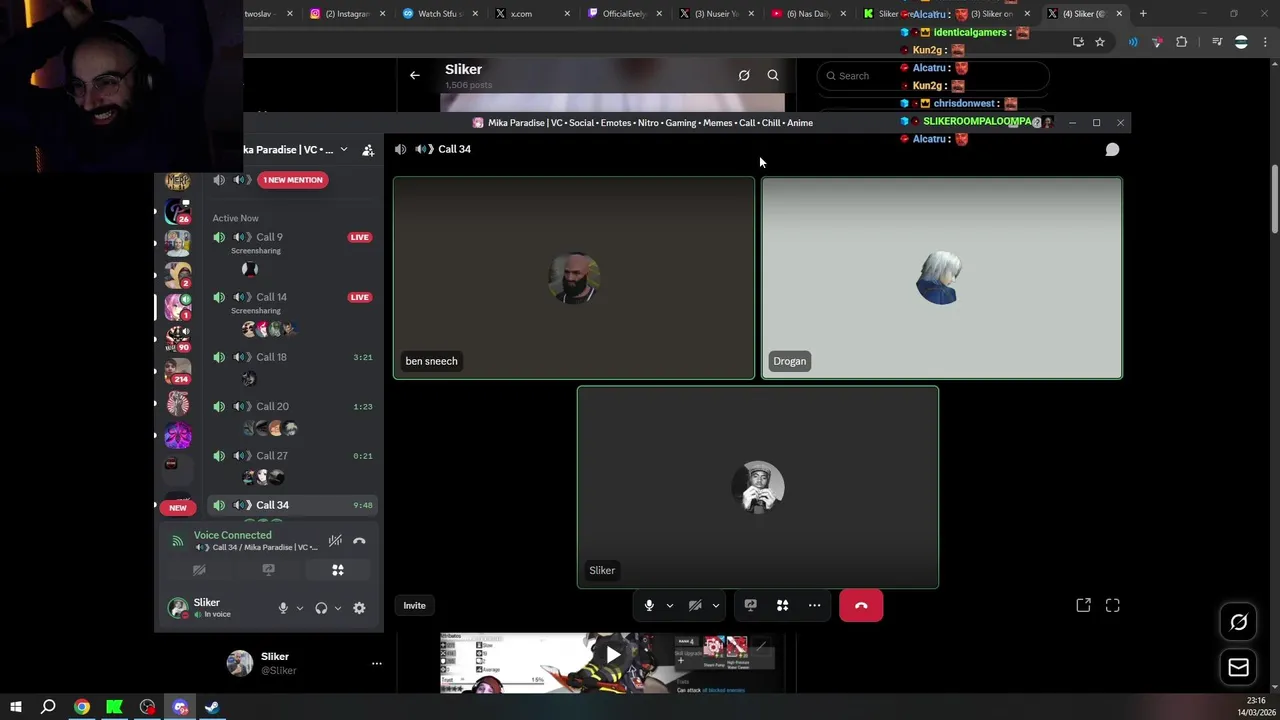Open the purple server icon in the sidebar
This screenshot has height=720, width=1280.
[178, 436]
